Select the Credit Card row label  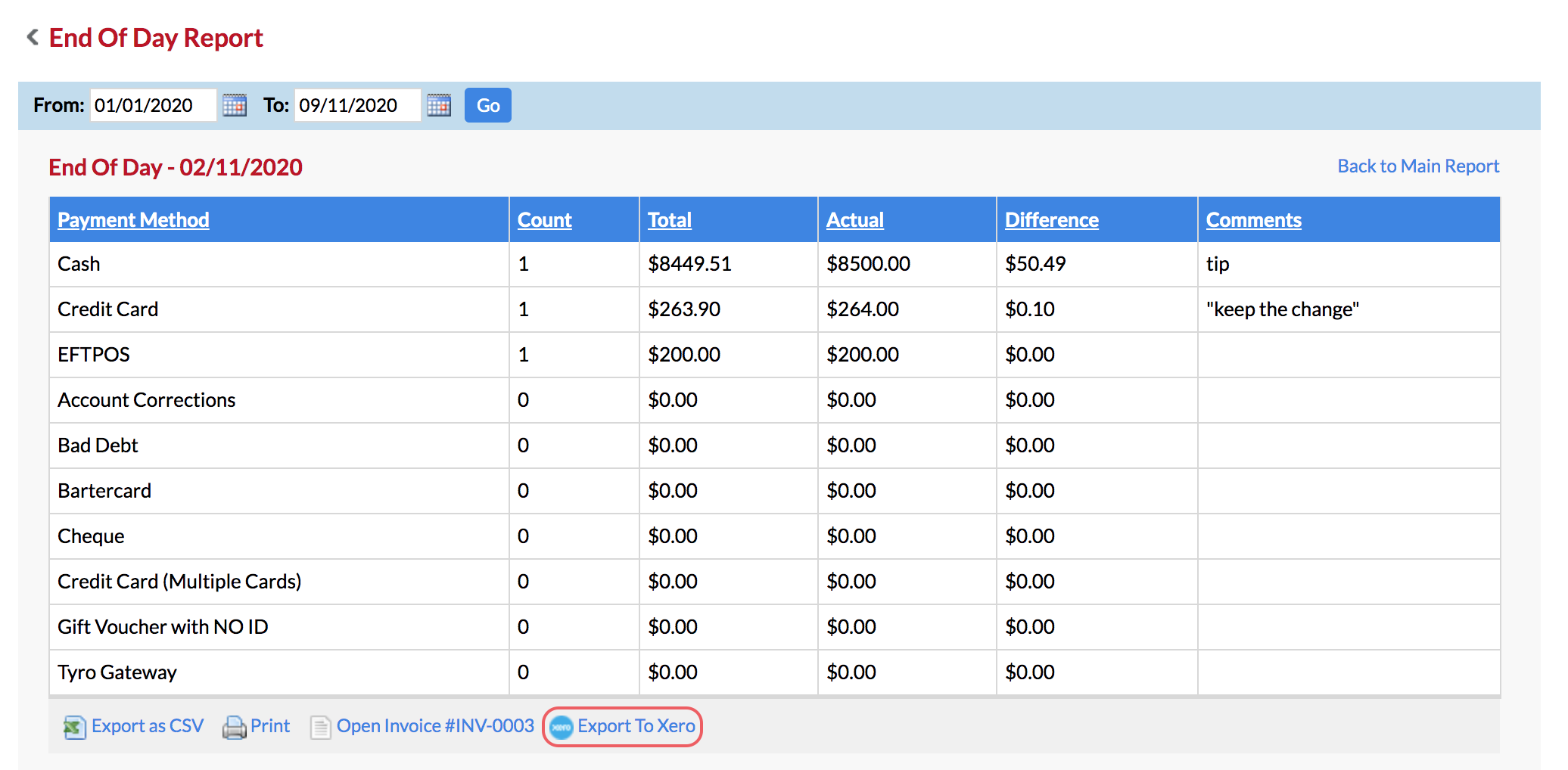[x=108, y=309]
